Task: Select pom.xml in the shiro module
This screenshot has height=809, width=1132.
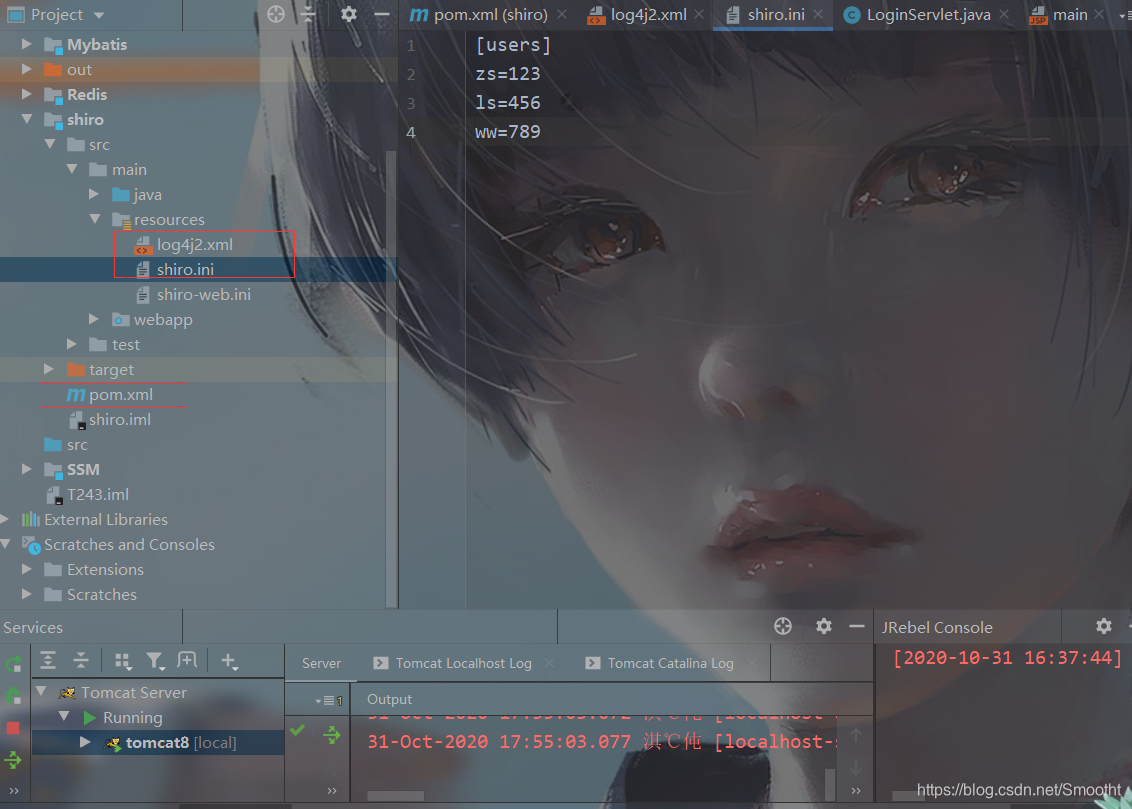Action: [110, 394]
